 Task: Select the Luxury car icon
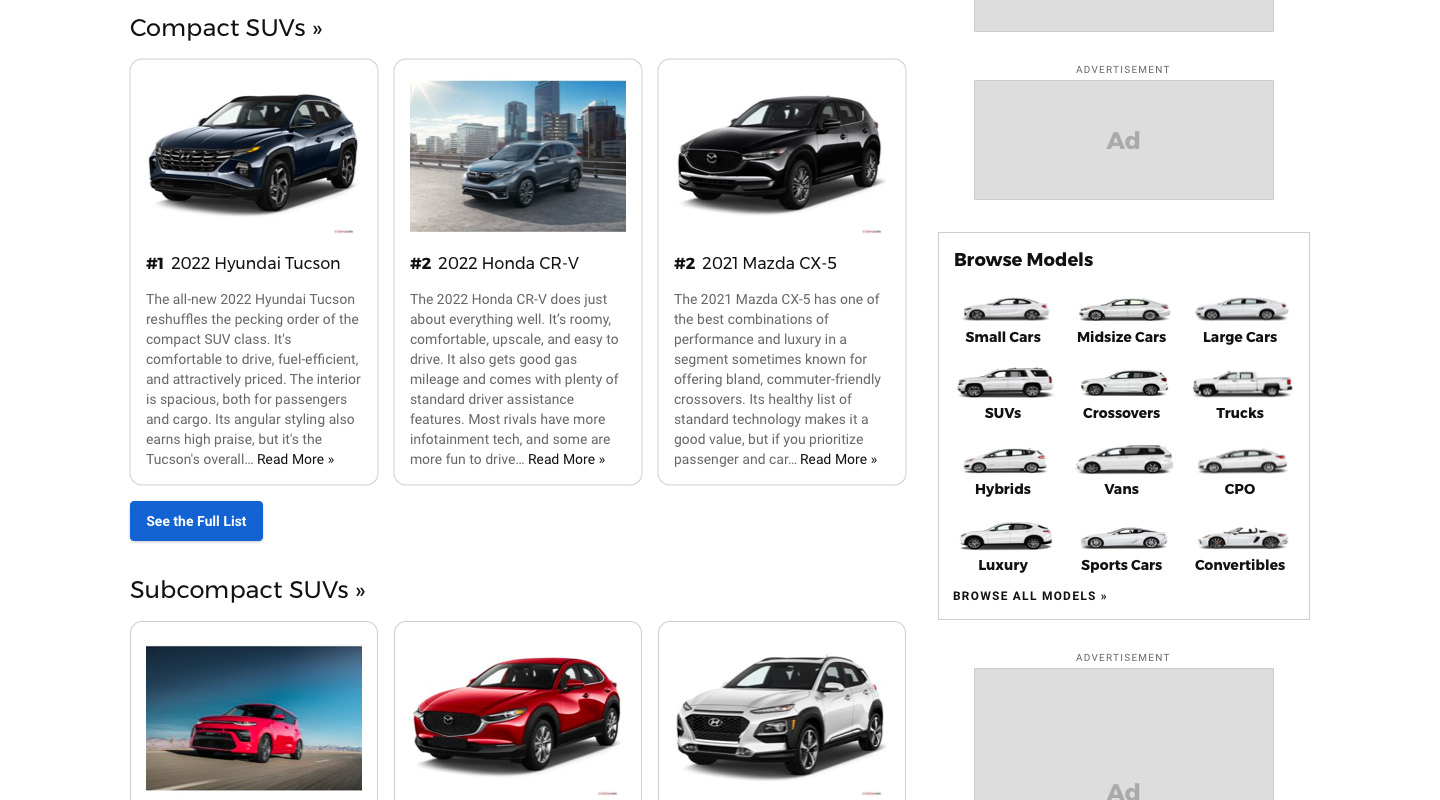pos(1005,534)
